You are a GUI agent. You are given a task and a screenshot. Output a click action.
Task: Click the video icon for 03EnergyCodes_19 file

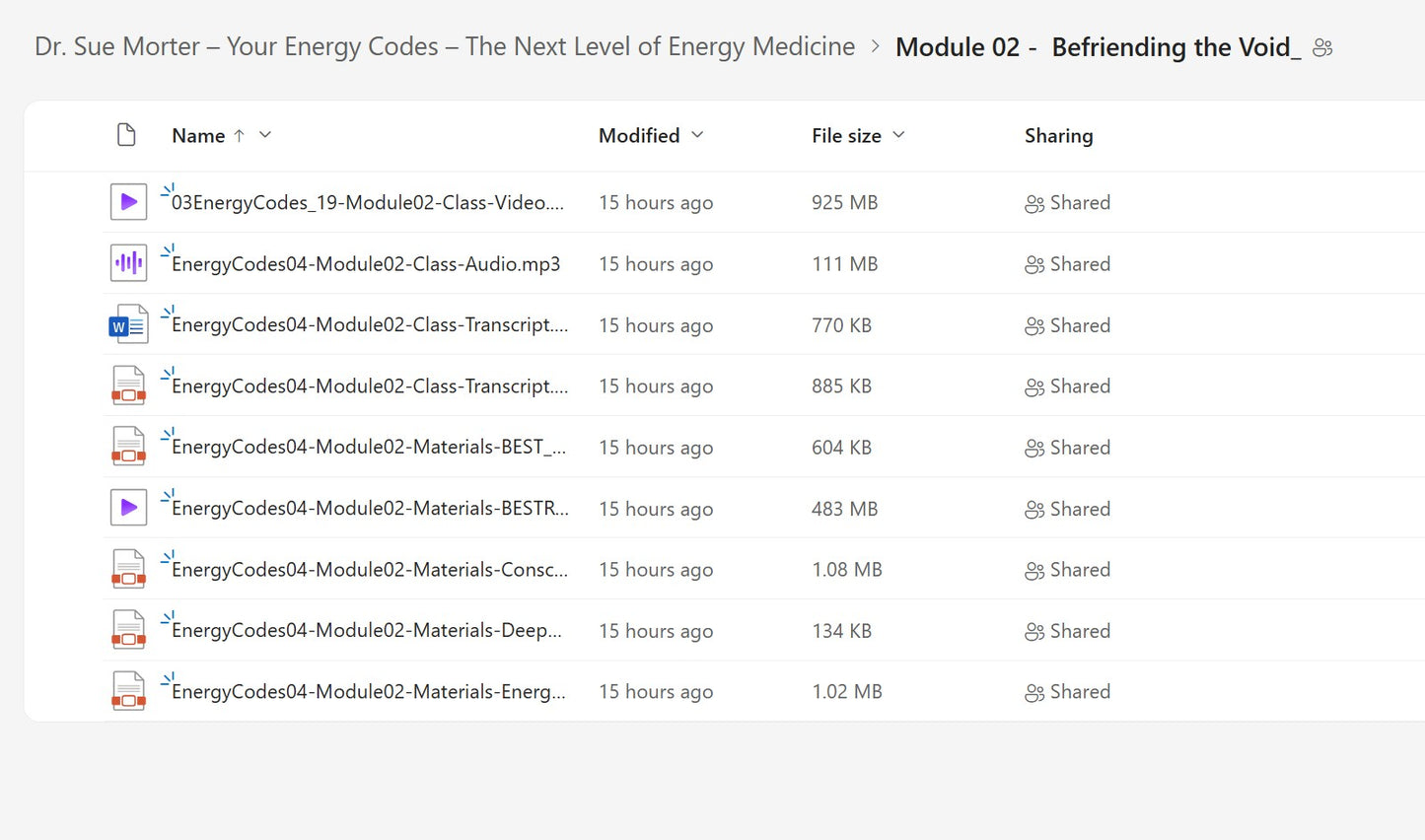128,202
